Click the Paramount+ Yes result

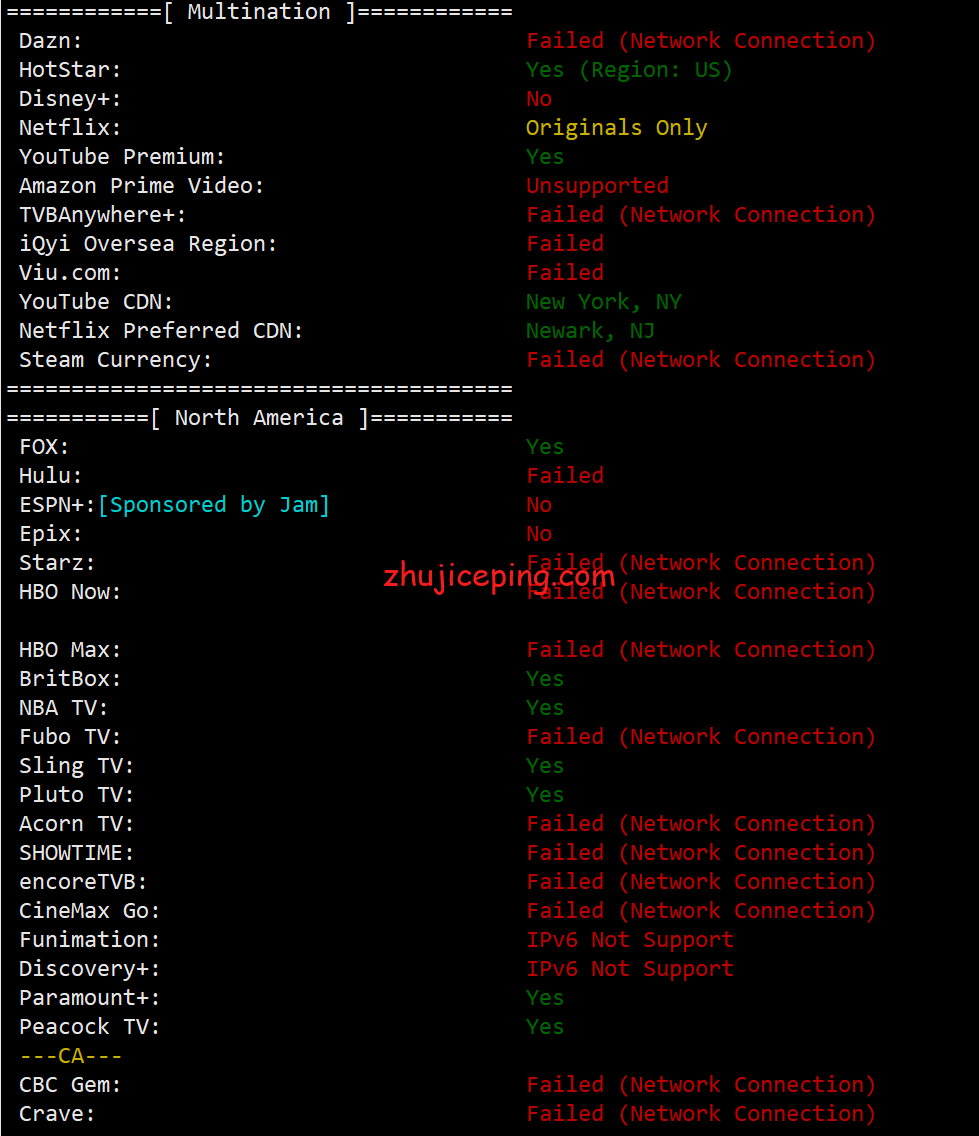click(x=545, y=998)
